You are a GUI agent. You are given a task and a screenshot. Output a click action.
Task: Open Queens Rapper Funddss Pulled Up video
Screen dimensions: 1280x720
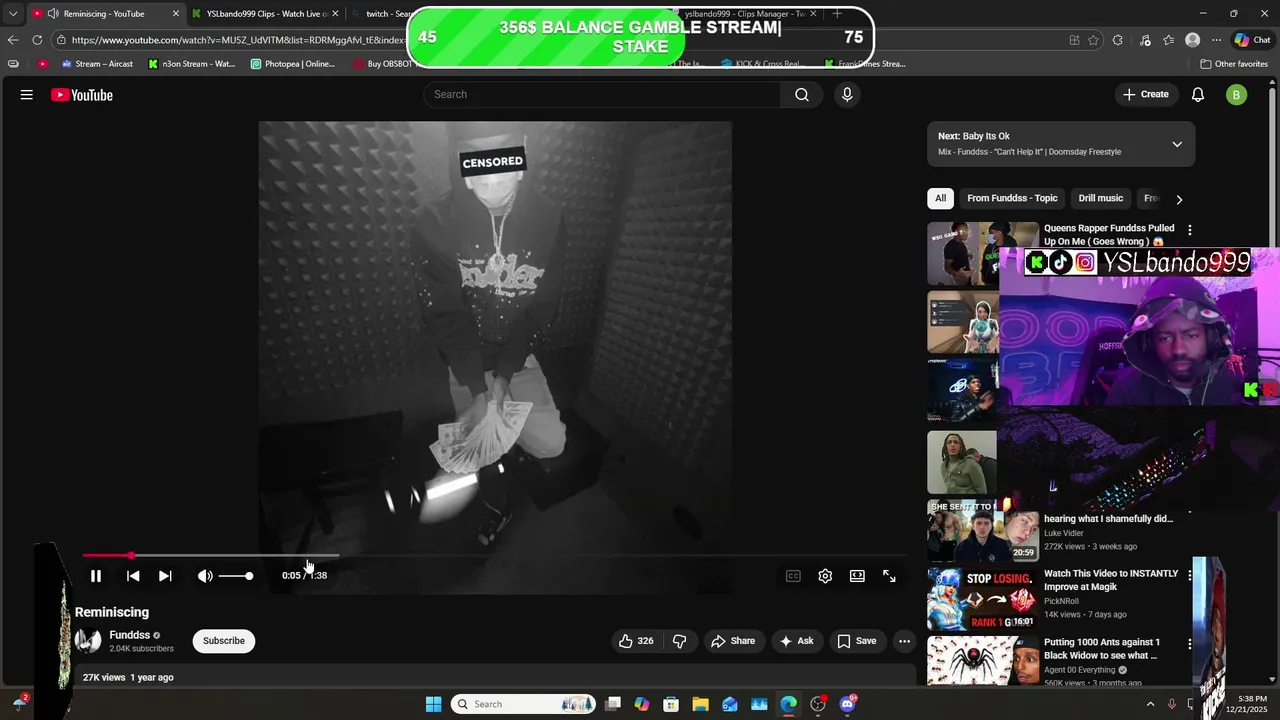(x=1109, y=235)
